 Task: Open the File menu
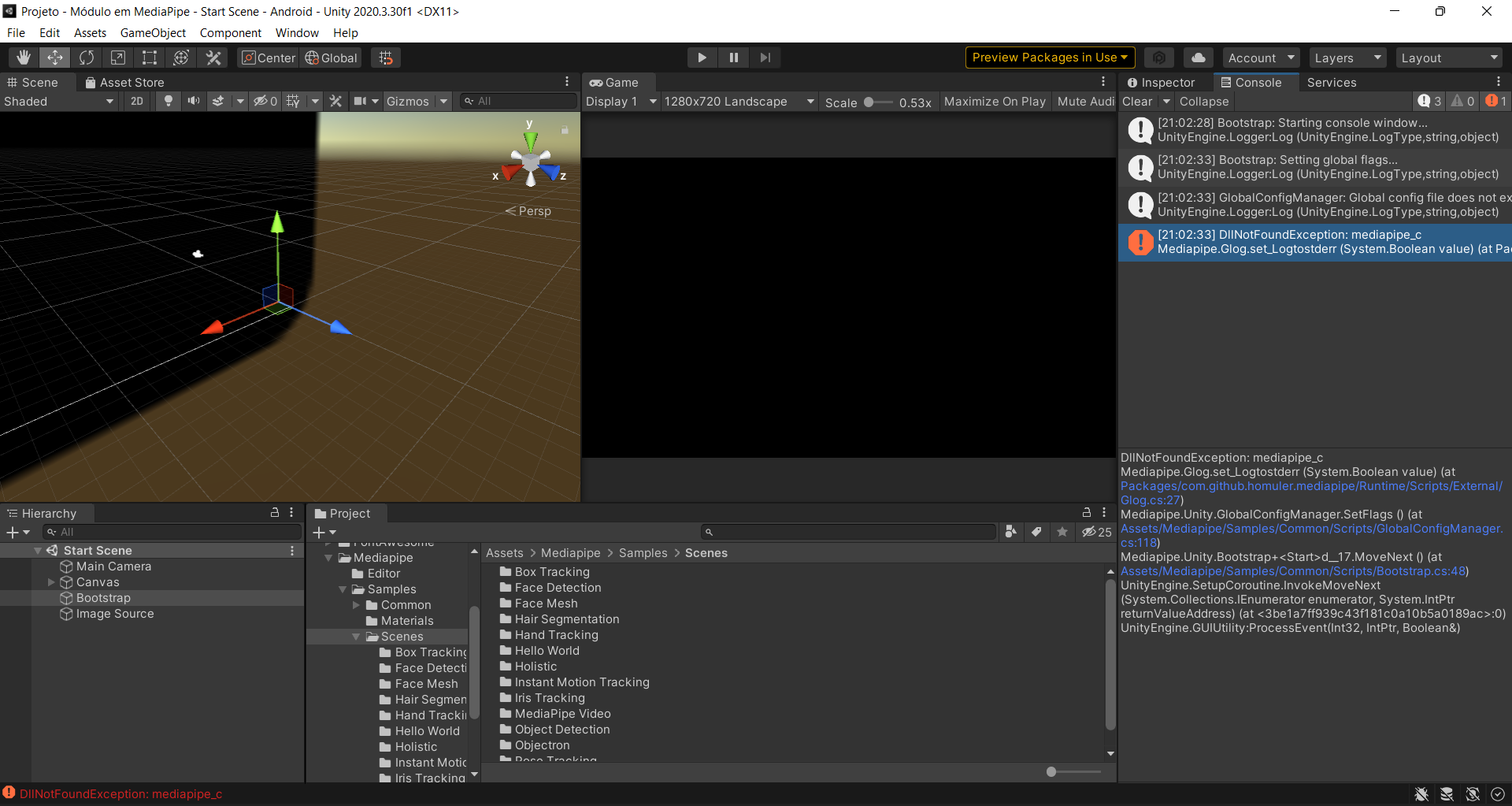[16, 32]
